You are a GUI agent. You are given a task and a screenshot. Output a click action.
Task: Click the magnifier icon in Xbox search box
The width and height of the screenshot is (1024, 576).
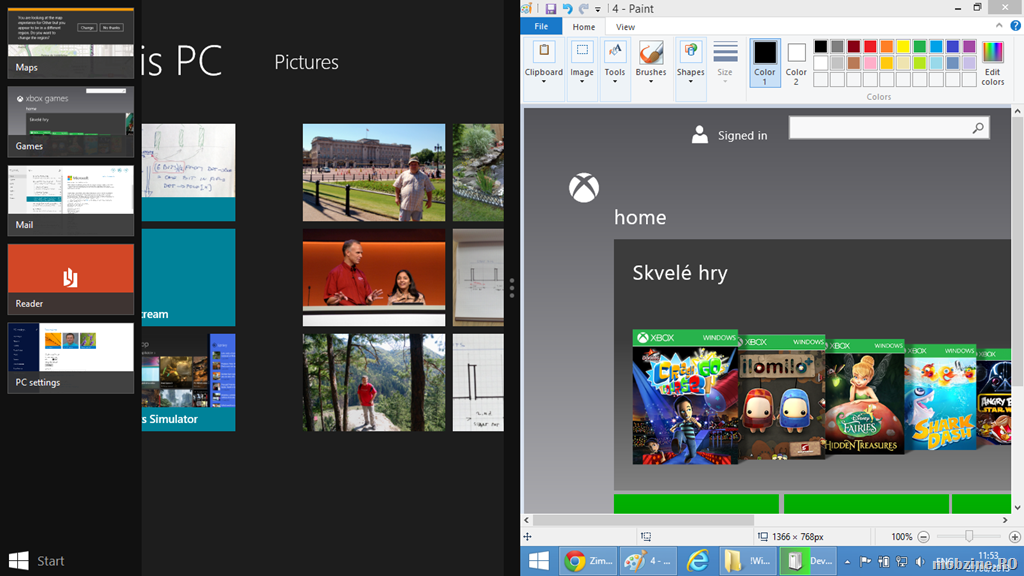(978, 128)
